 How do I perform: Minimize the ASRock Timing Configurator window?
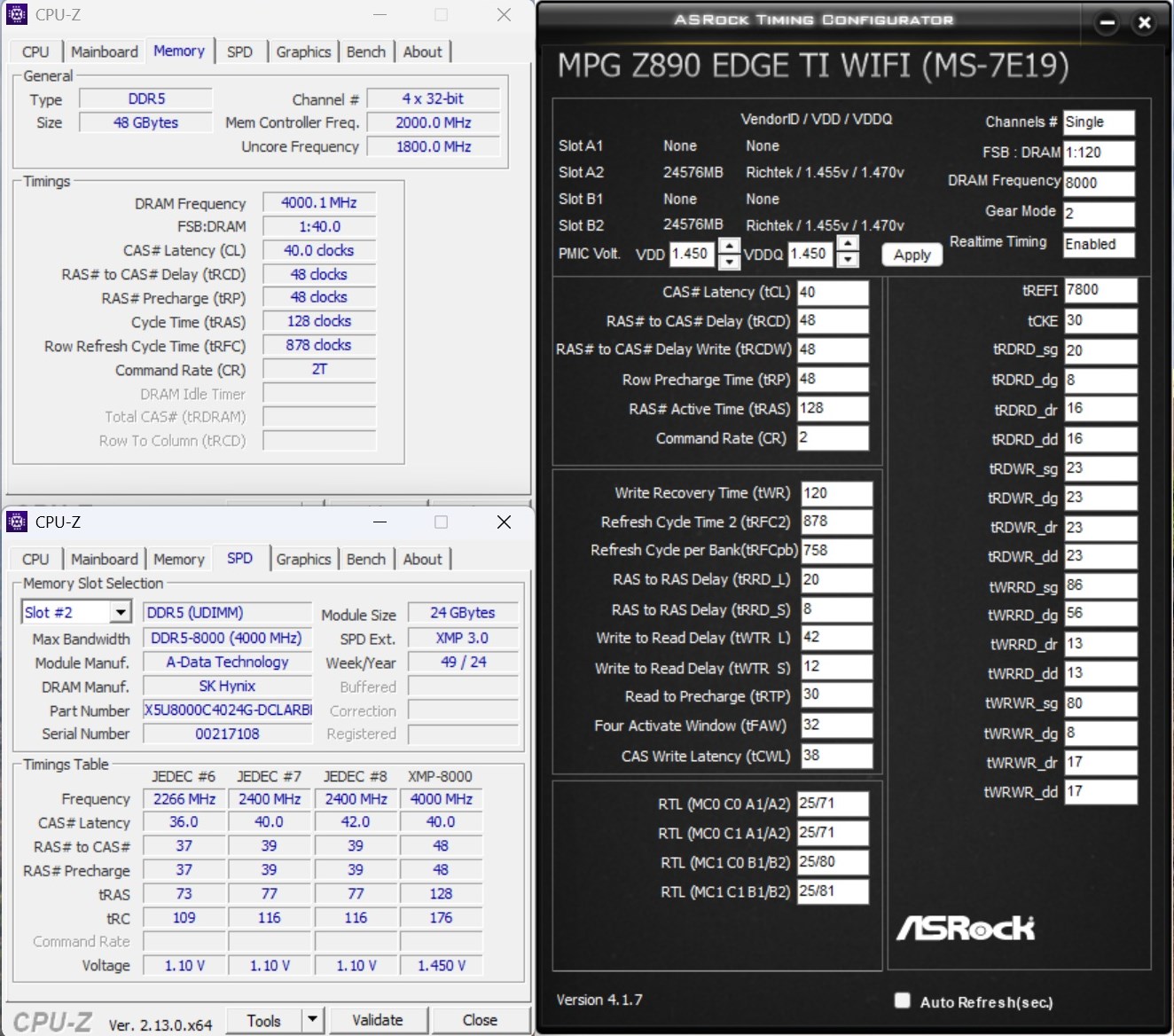coord(1107,23)
